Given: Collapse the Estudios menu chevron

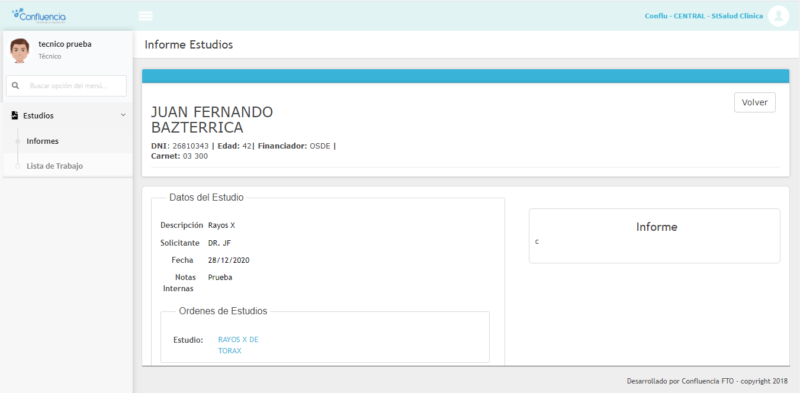Looking at the screenshot, I should 123,116.
